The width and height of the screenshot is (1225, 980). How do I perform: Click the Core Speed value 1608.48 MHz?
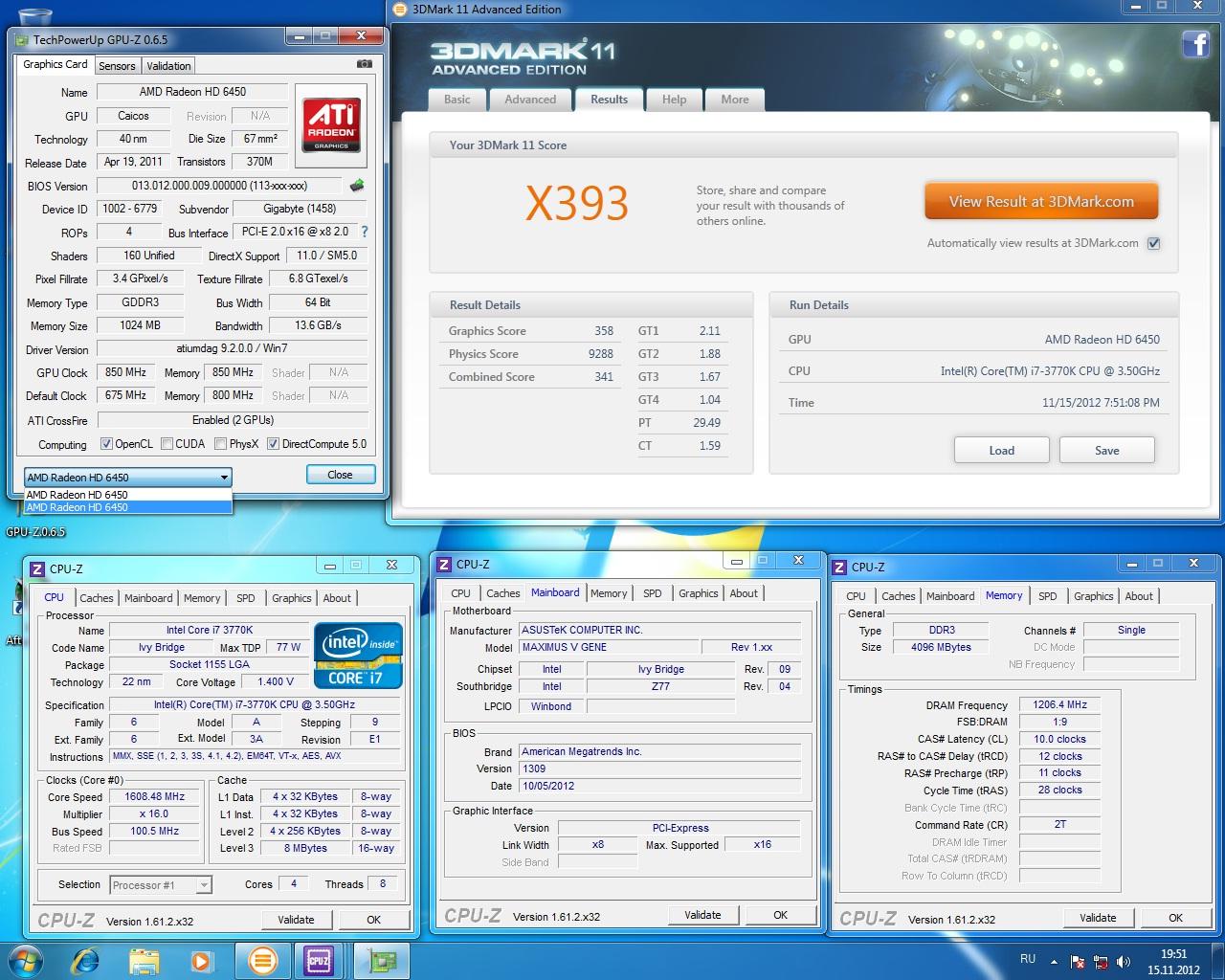coord(155,796)
